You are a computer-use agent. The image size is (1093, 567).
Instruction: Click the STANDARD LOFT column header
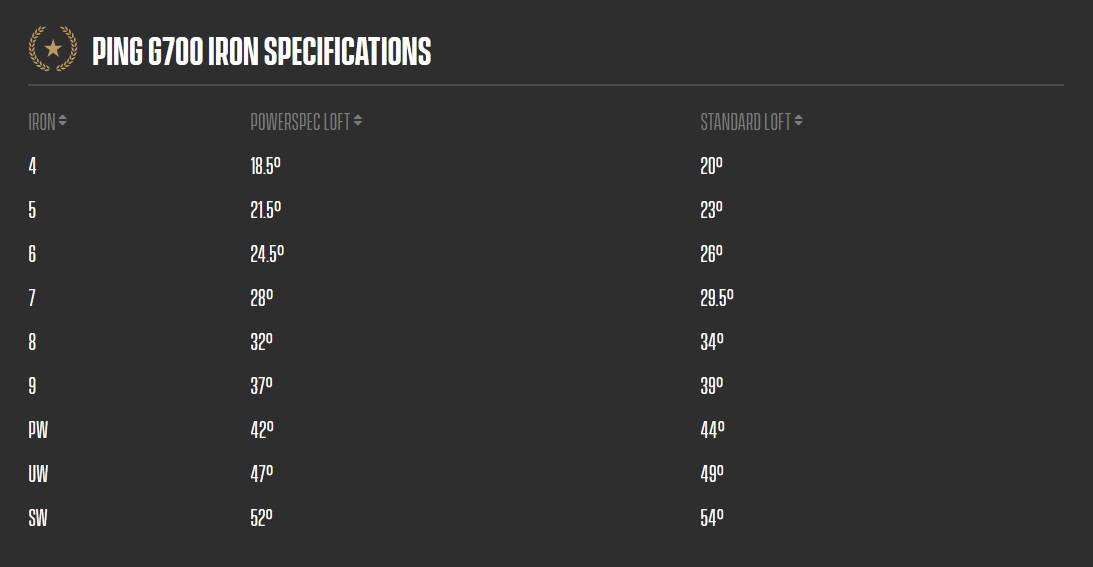[x=745, y=122]
